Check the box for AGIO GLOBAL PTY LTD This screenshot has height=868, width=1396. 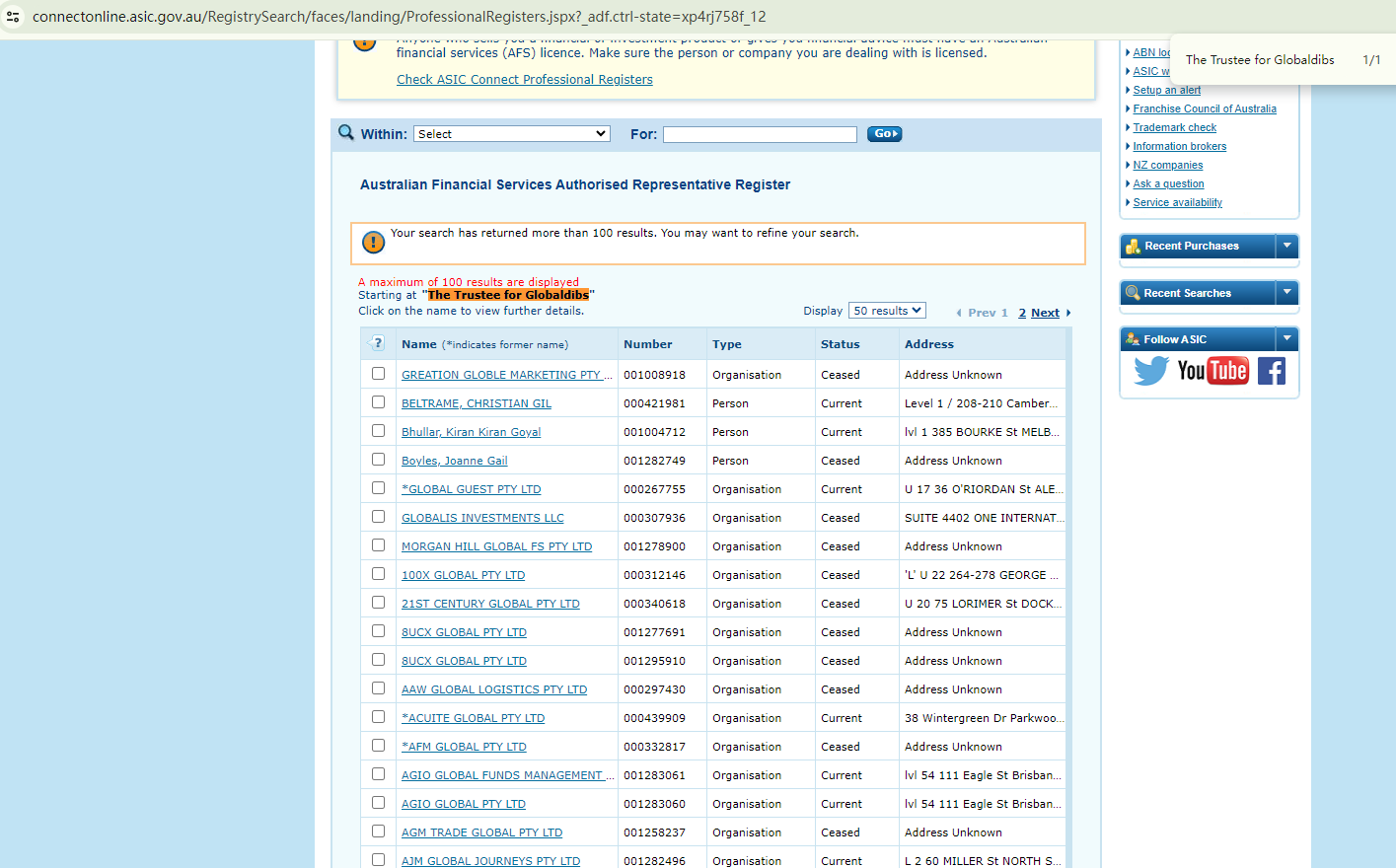(x=378, y=803)
